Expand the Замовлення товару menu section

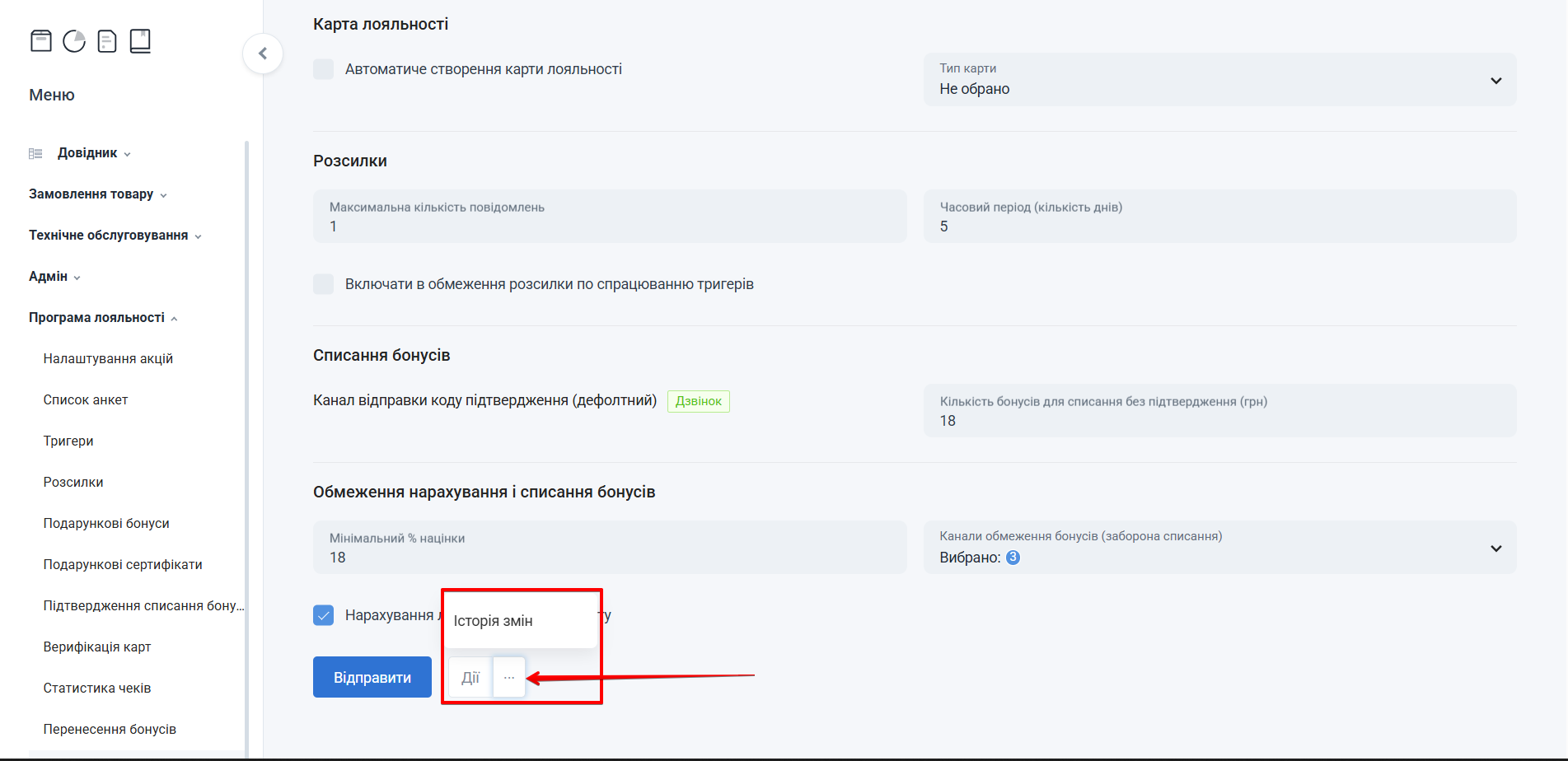pyautogui.click(x=97, y=194)
